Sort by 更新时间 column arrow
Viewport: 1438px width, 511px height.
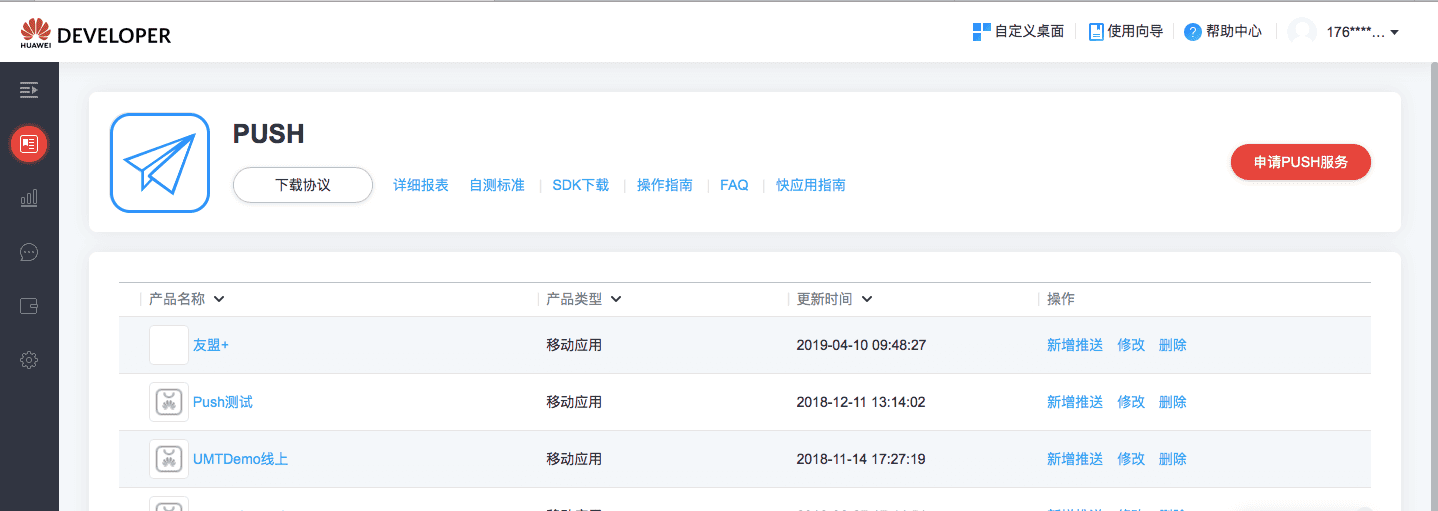(866, 299)
